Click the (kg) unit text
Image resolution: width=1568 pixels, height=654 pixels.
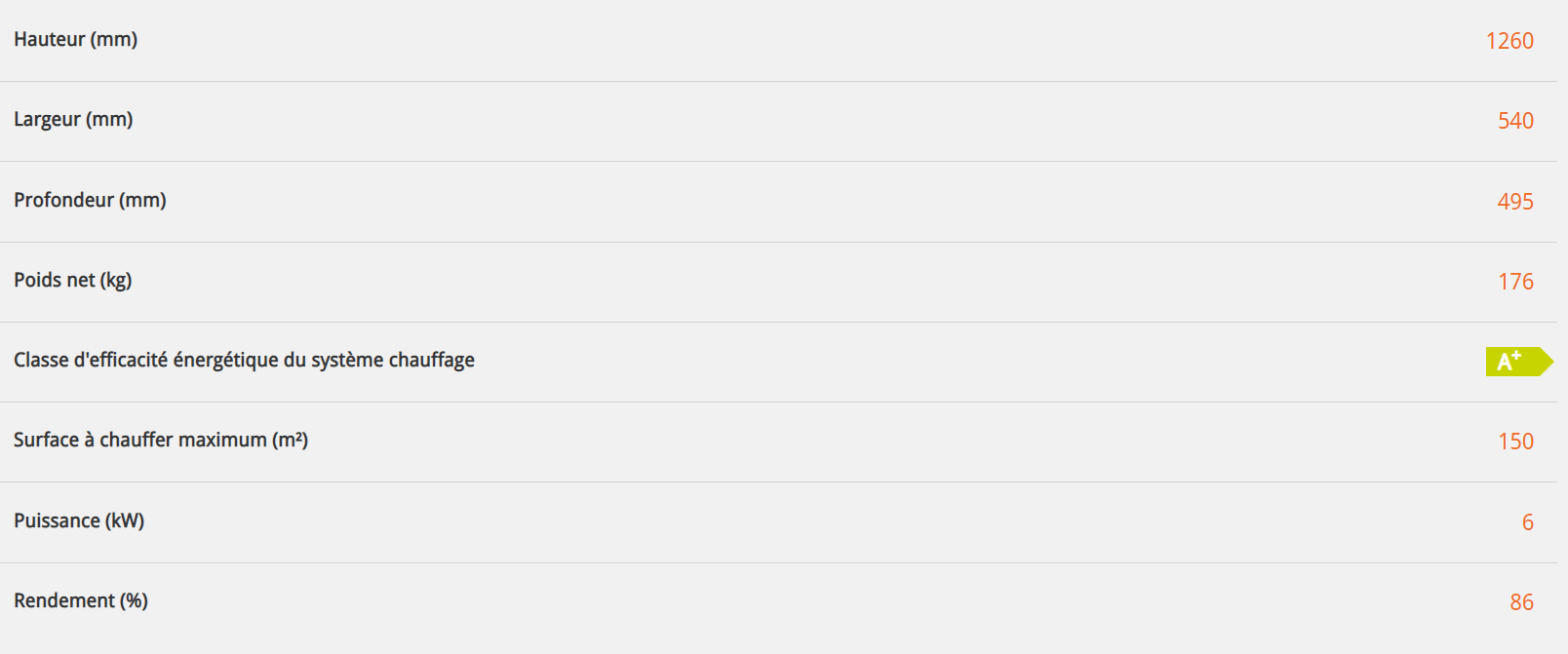(x=116, y=281)
